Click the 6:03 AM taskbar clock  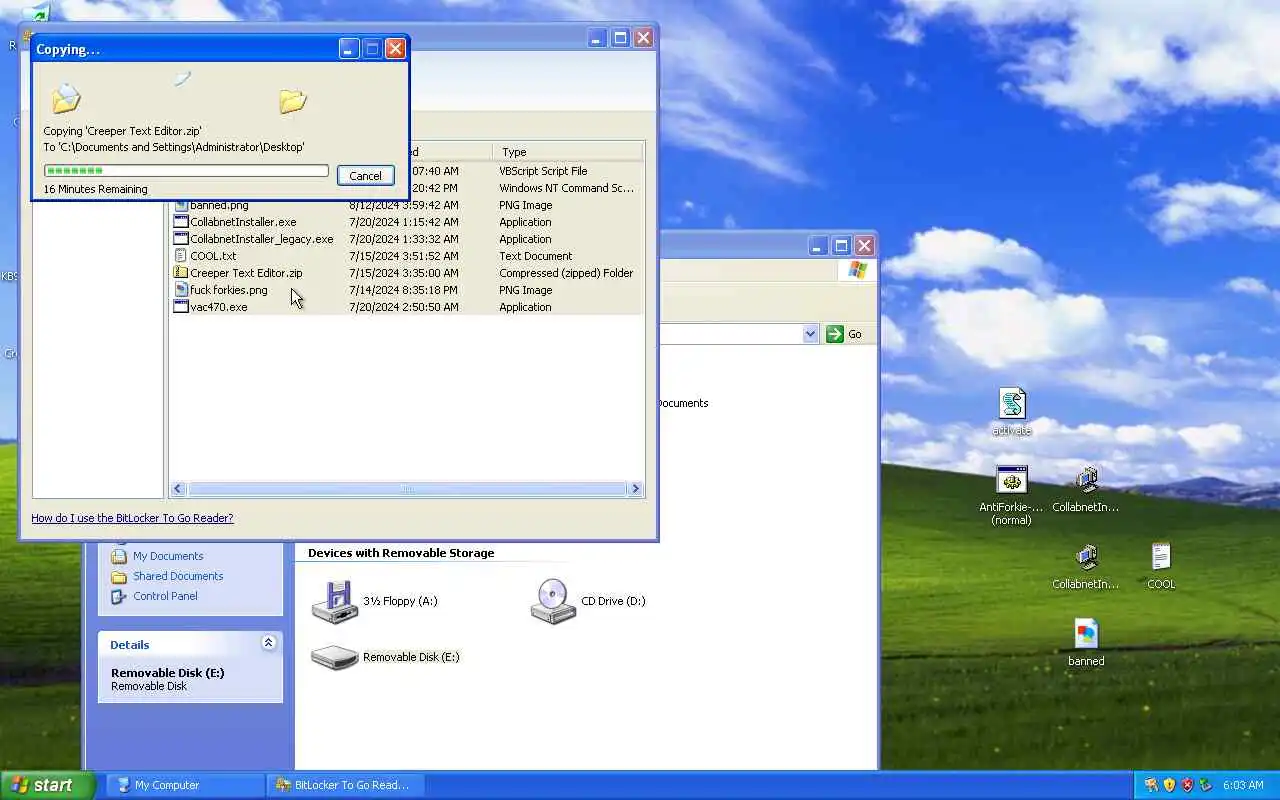pos(1243,785)
